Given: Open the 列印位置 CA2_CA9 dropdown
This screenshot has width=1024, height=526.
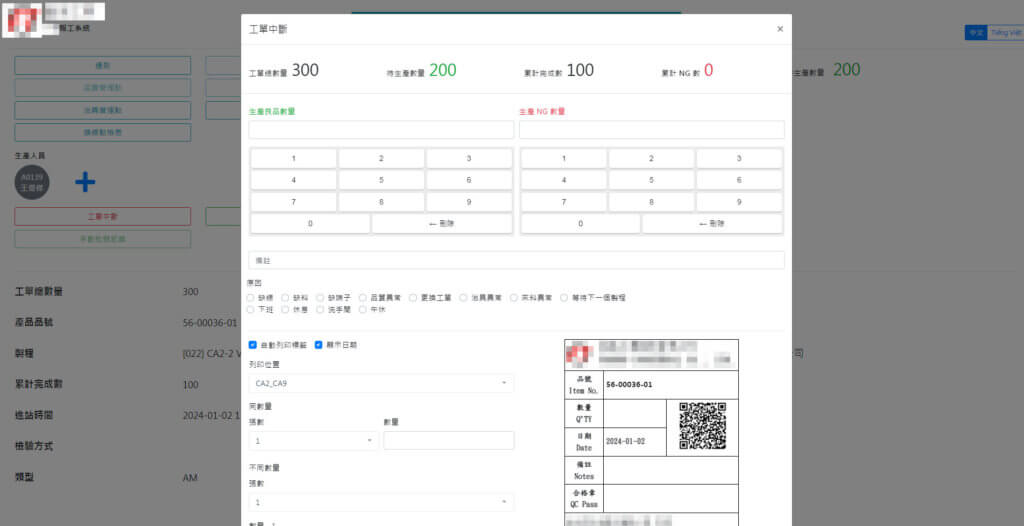Looking at the screenshot, I should 381,384.
